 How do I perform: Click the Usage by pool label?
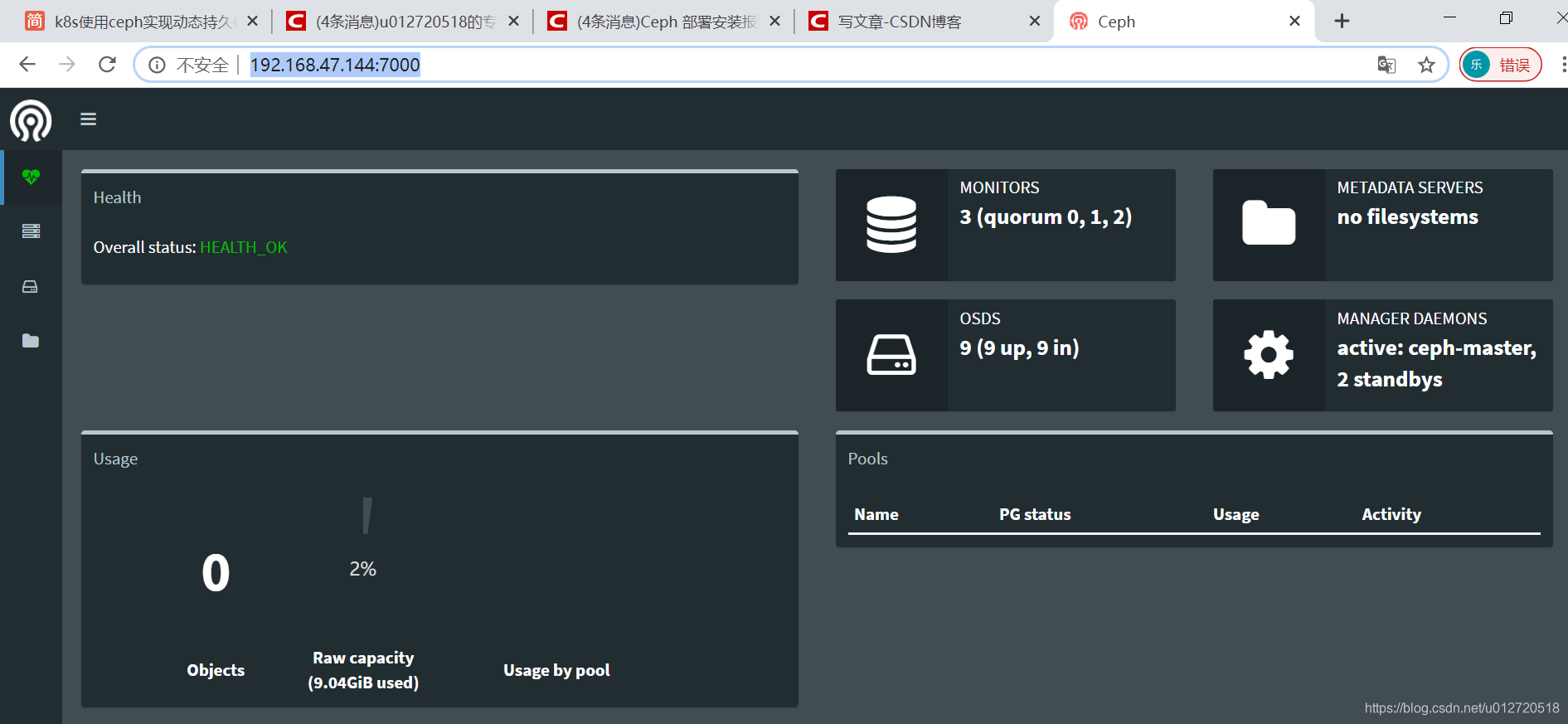[x=556, y=670]
